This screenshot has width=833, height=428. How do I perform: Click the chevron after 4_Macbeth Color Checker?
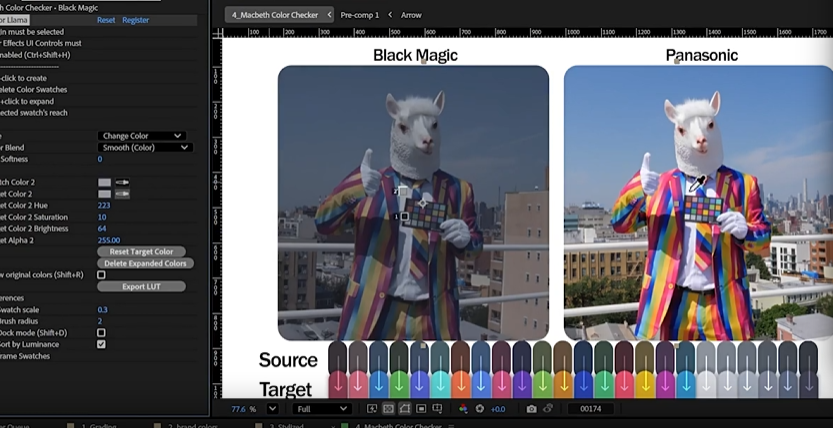(x=329, y=15)
